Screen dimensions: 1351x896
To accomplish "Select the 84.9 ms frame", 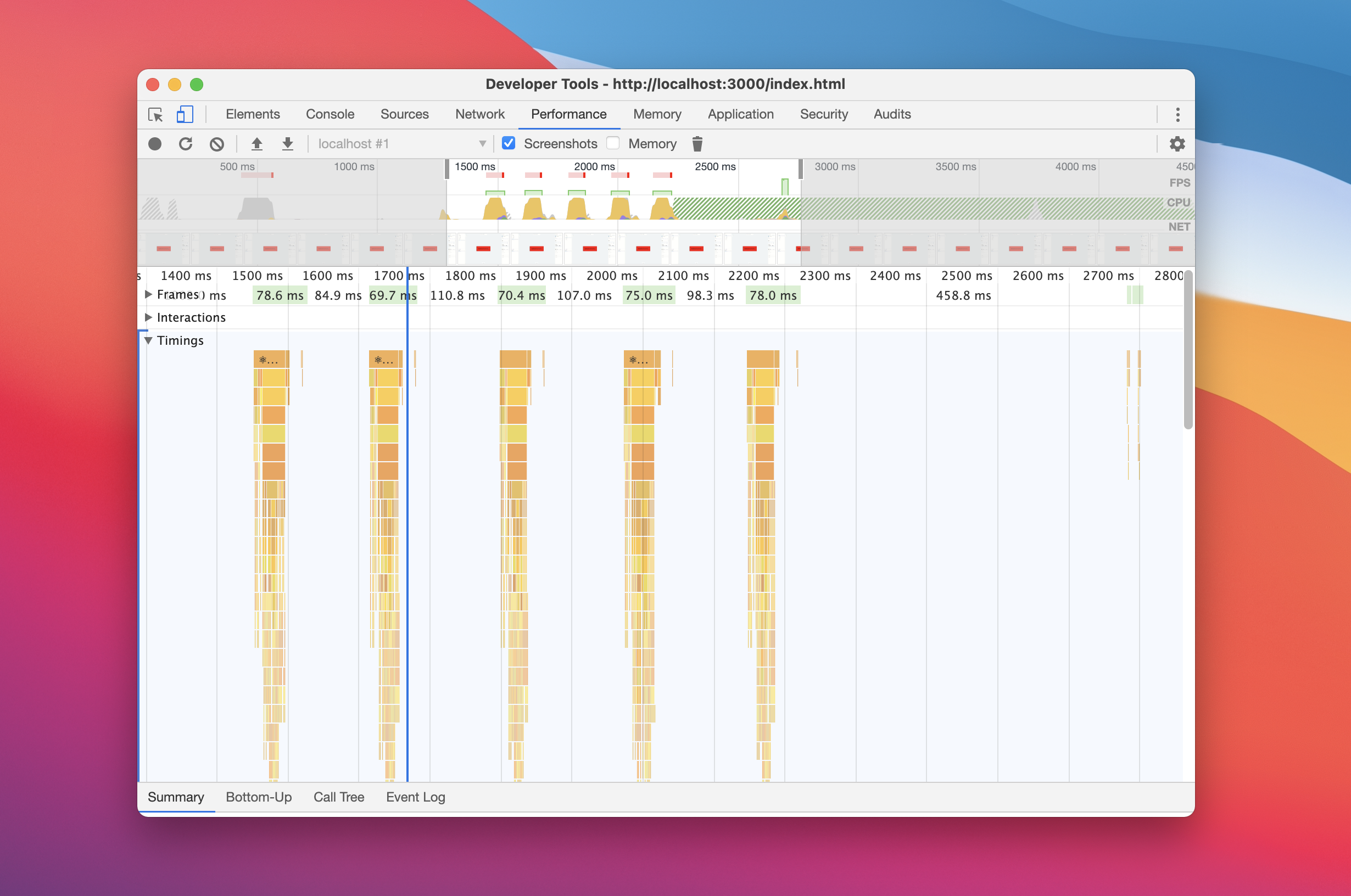I will point(338,295).
